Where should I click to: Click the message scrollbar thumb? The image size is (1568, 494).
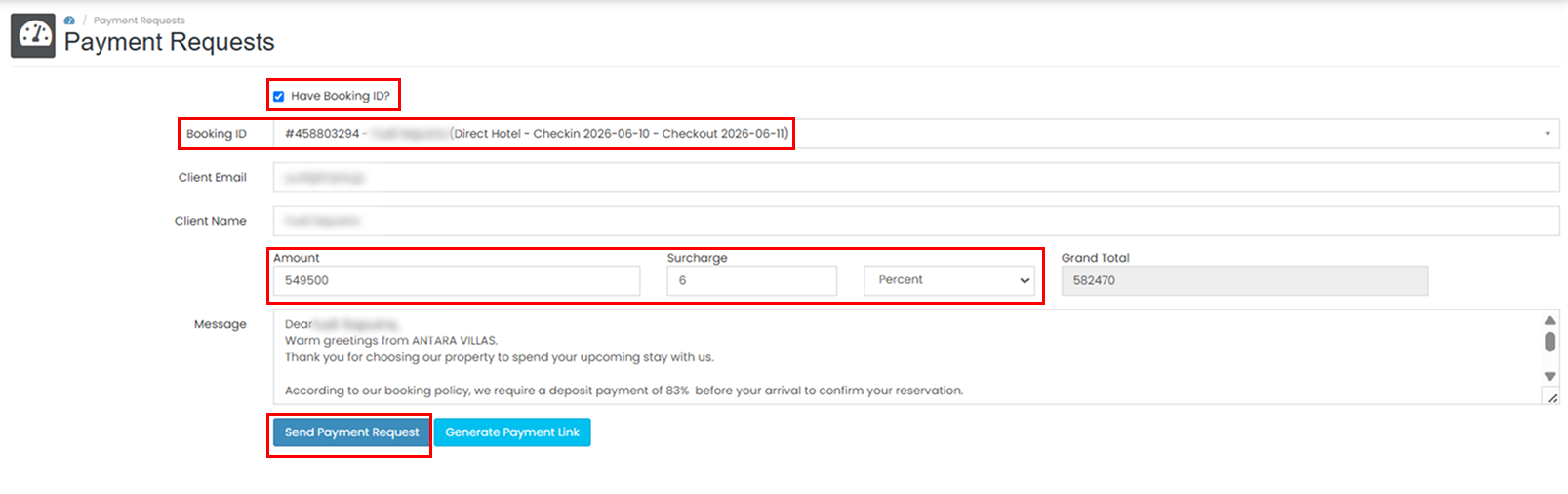[x=1549, y=342]
